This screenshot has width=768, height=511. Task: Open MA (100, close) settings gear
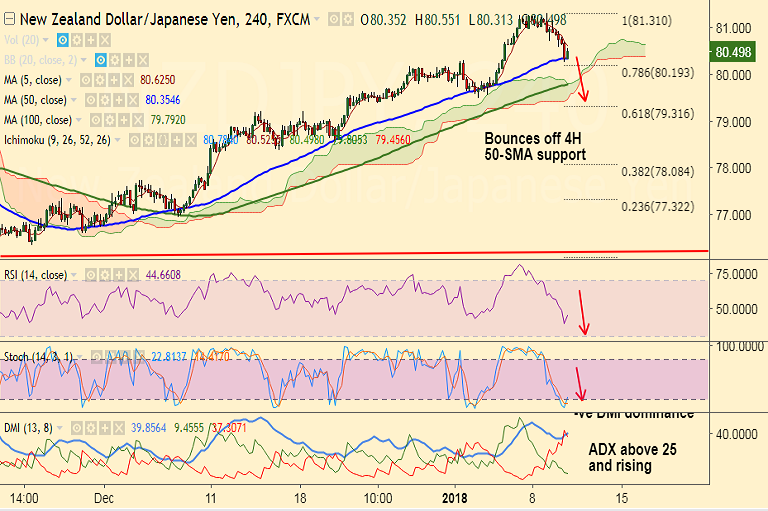point(110,120)
